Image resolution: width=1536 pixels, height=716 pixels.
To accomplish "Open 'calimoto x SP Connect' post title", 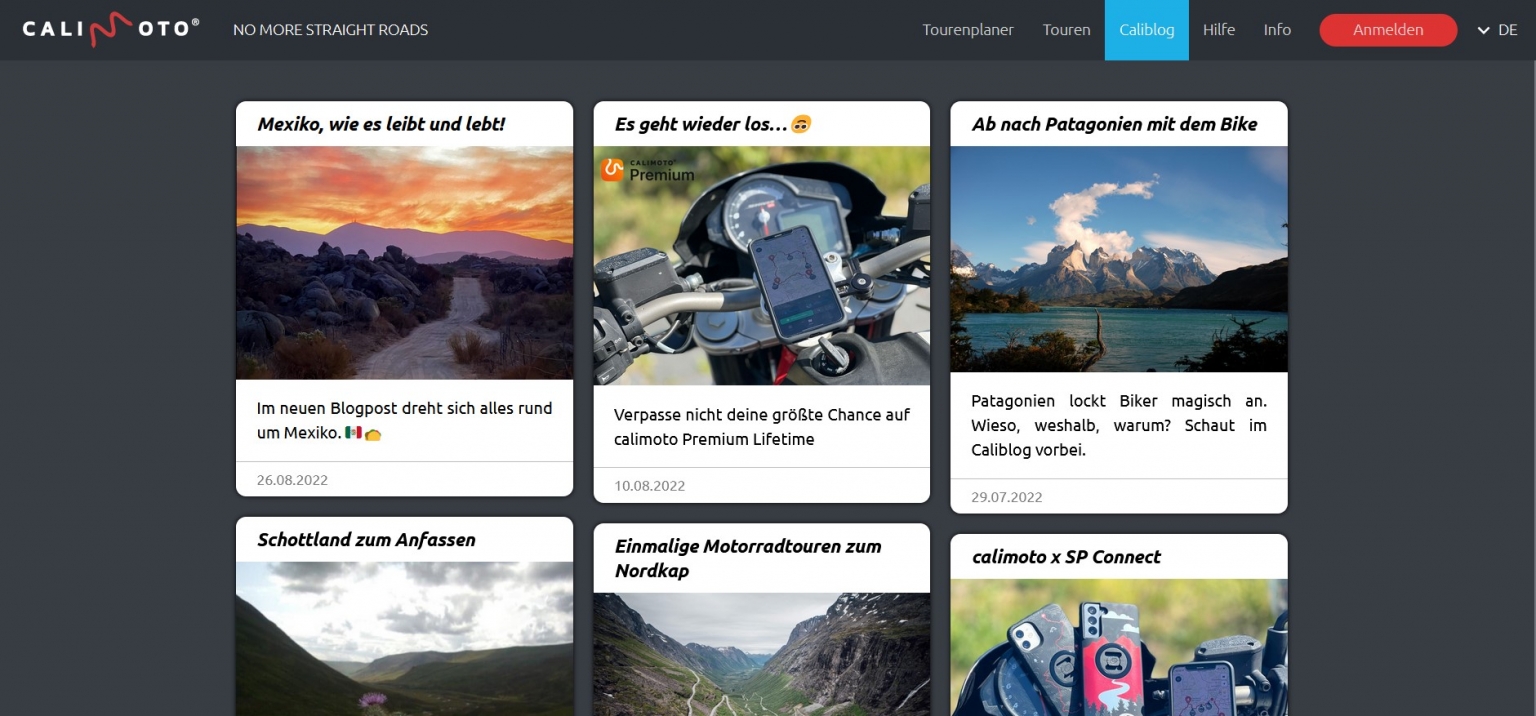I will [1066, 557].
